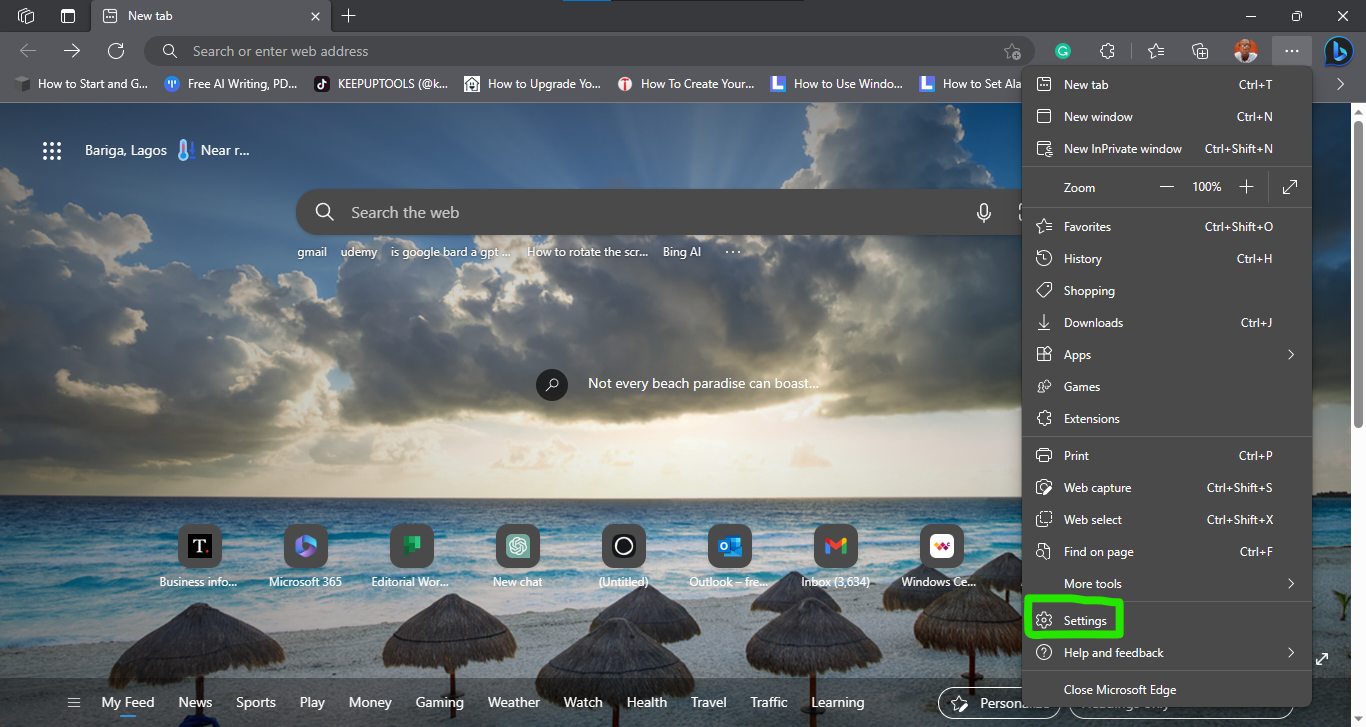Refresh the page with reload icon
Screen dimensions: 1366x727
coord(116,51)
